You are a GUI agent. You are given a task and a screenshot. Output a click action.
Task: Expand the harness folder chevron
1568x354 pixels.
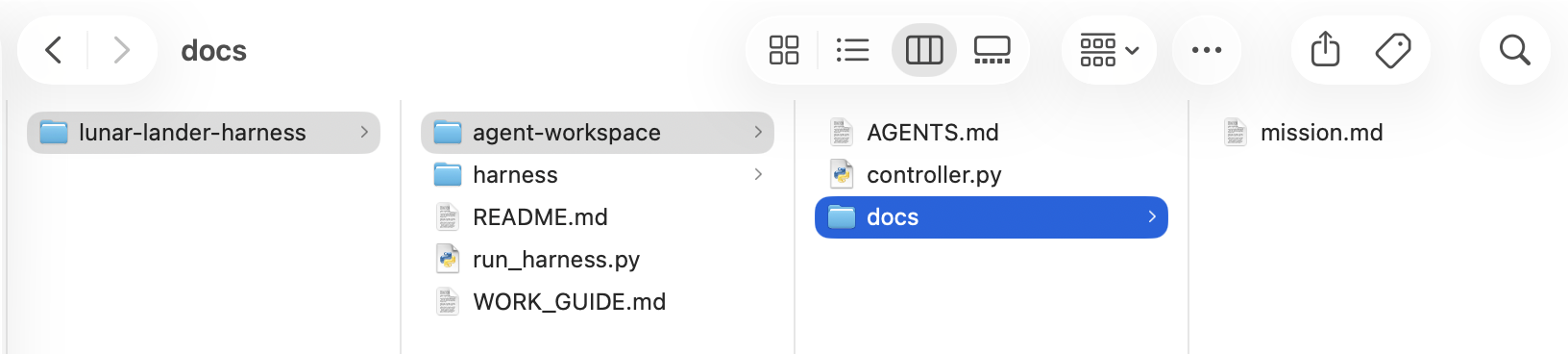click(758, 175)
